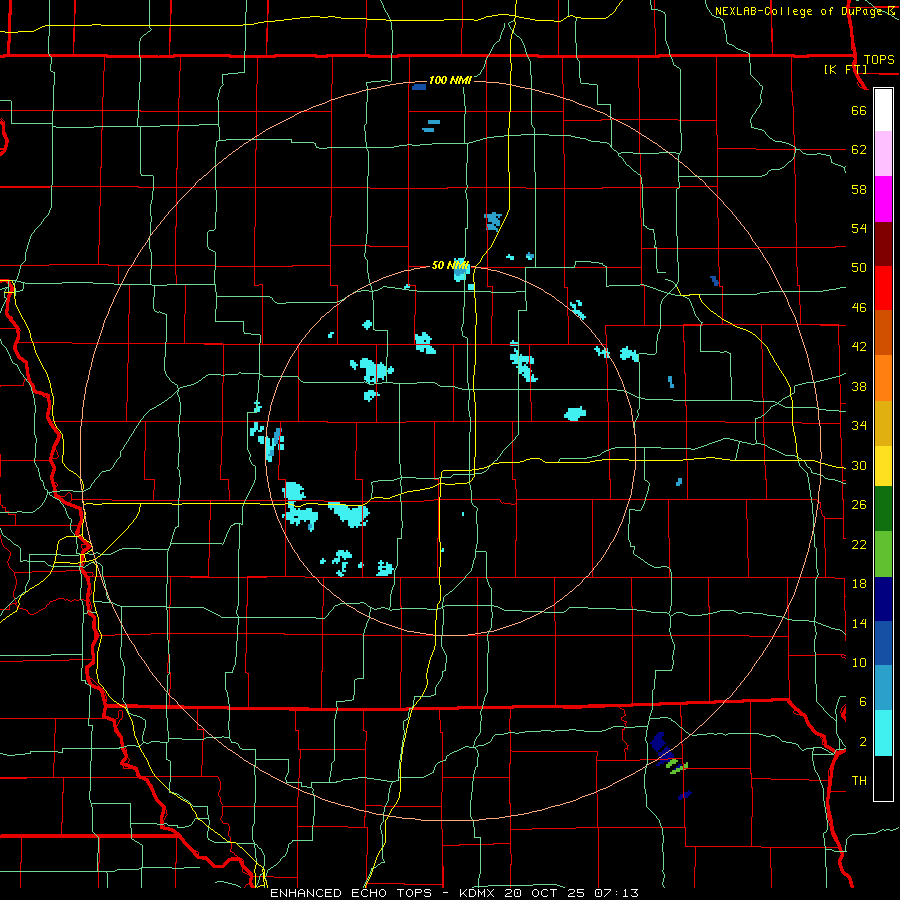Click the 'NEXLAB-College of DuPage' credit text
900x900 pixels.
click(798, 11)
